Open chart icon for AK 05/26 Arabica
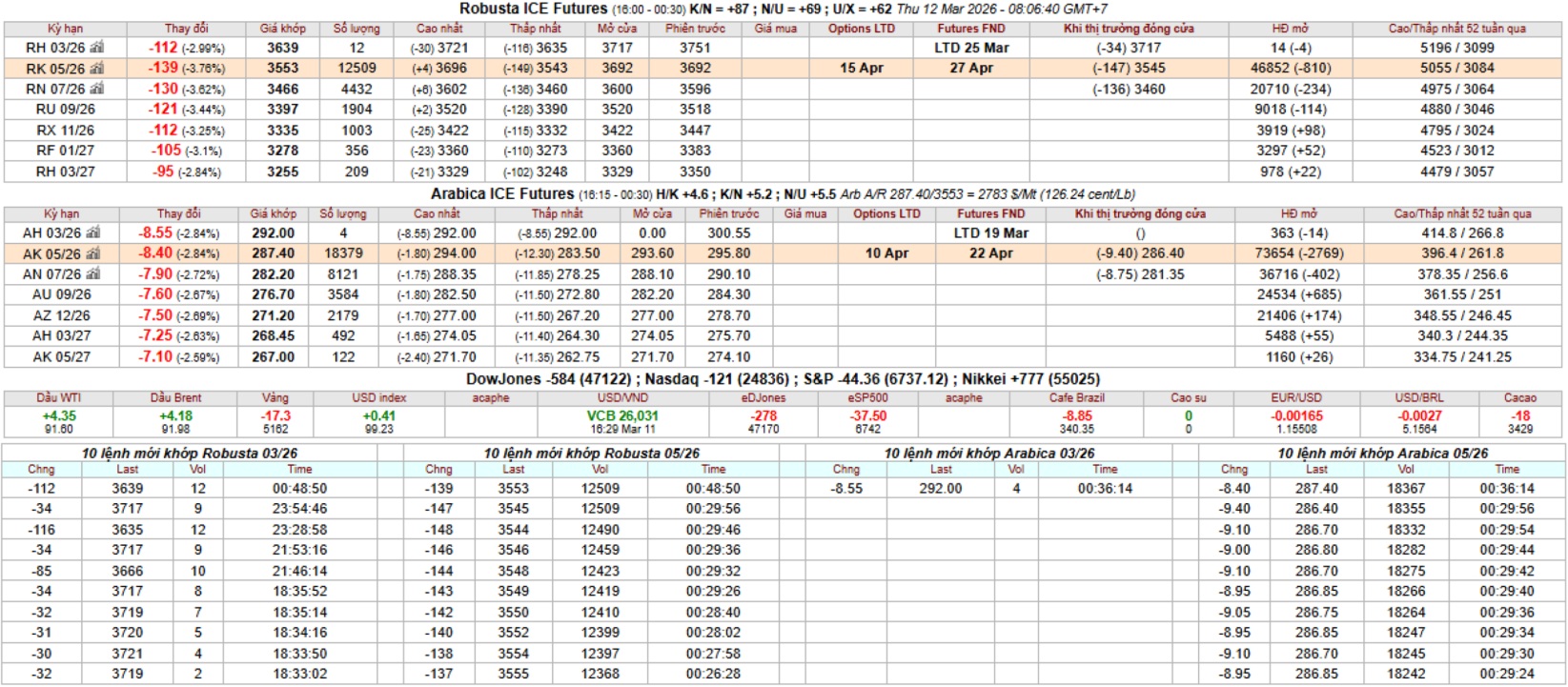 tap(92, 253)
